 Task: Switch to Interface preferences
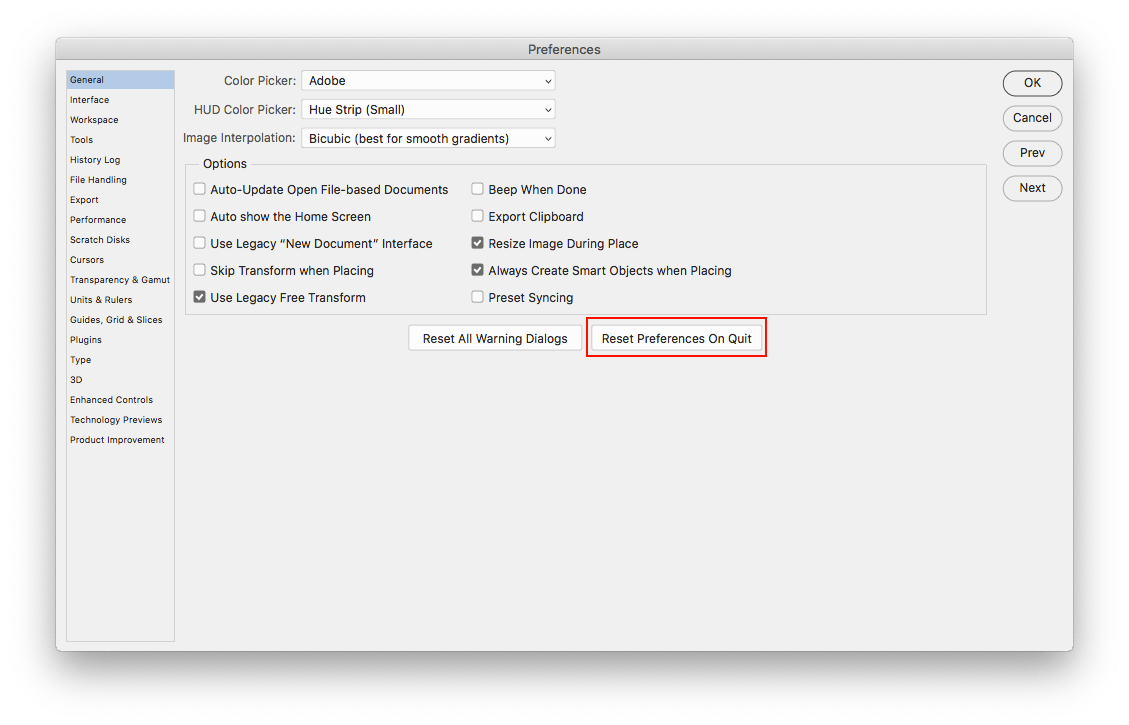click(89, 99)
